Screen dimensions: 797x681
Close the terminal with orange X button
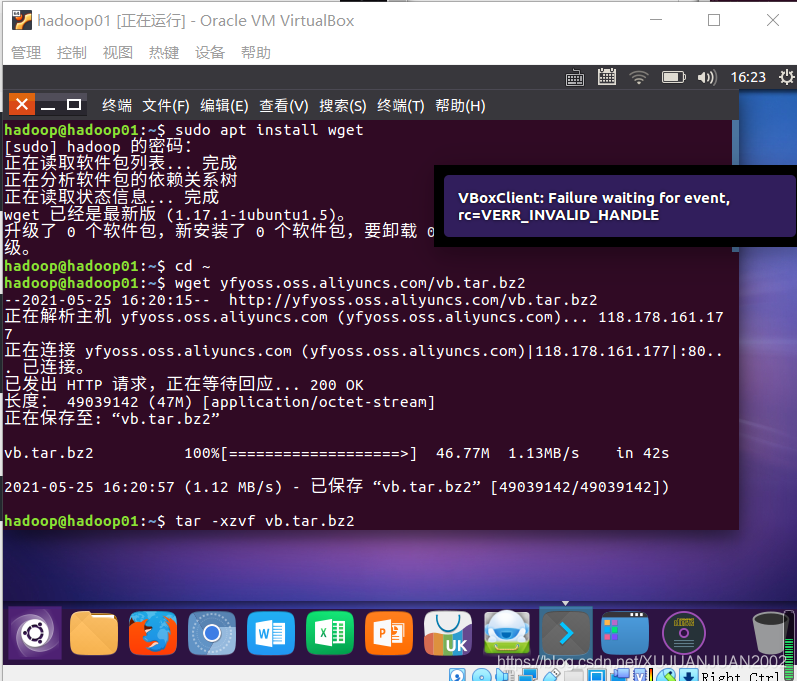pyautogui.click(x=22, y=105)
